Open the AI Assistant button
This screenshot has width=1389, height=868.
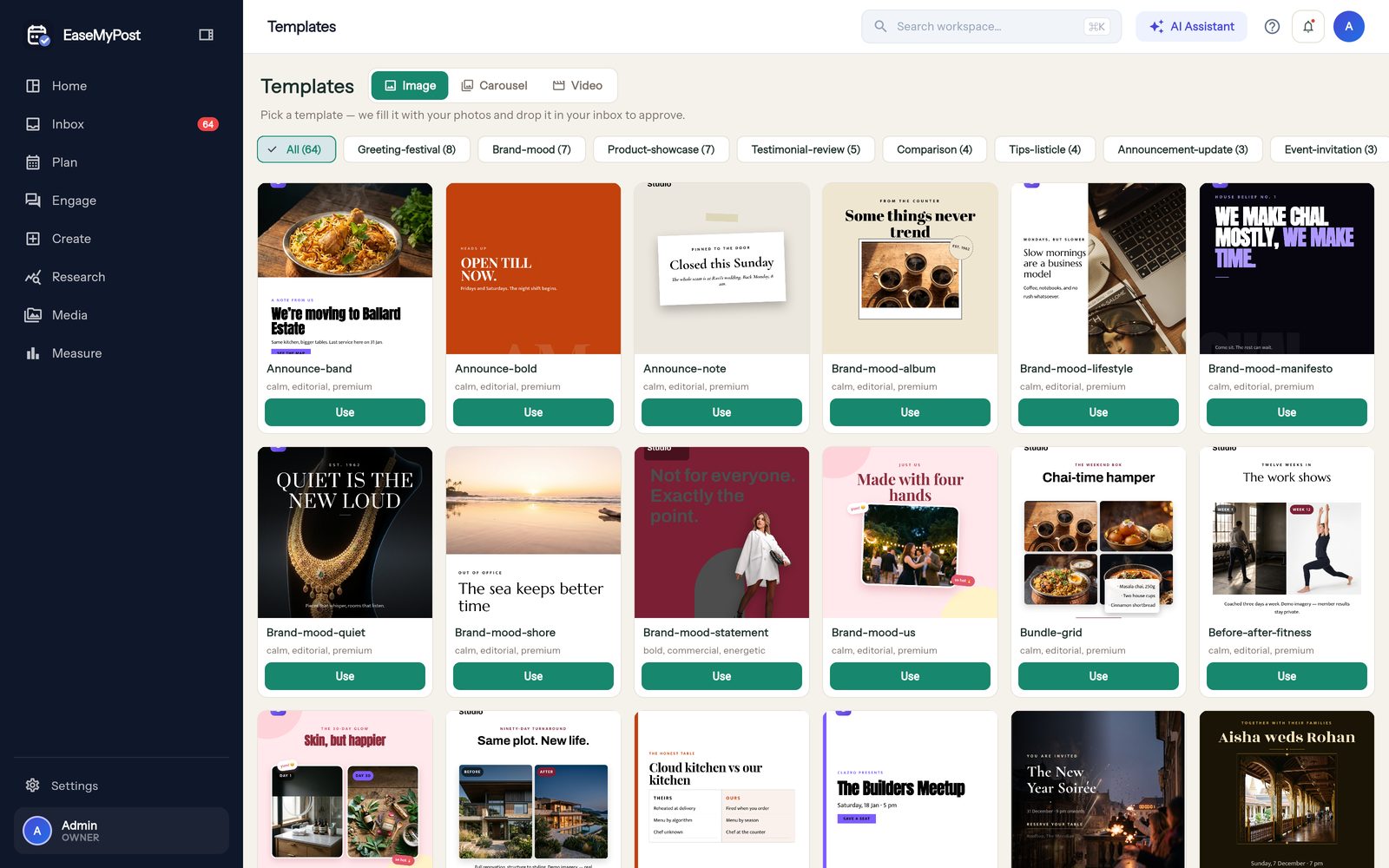[x=1191, y=26]
